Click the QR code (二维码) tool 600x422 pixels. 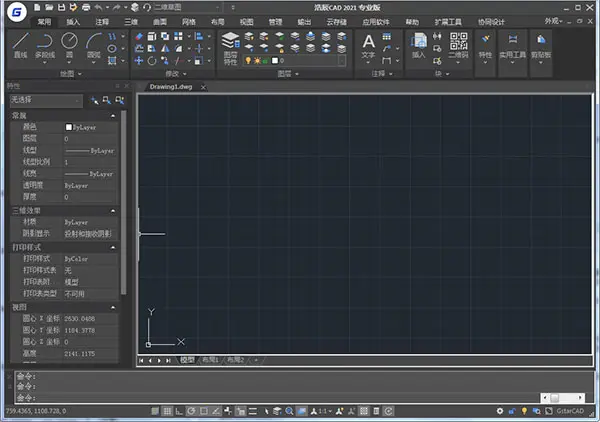pyautogui.click(x=458, y=46)
